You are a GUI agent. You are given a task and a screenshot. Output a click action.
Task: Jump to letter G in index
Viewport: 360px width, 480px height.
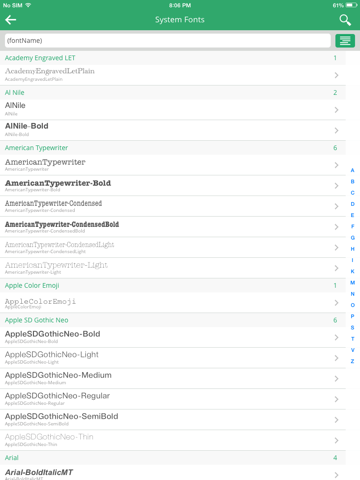(352, 238)
